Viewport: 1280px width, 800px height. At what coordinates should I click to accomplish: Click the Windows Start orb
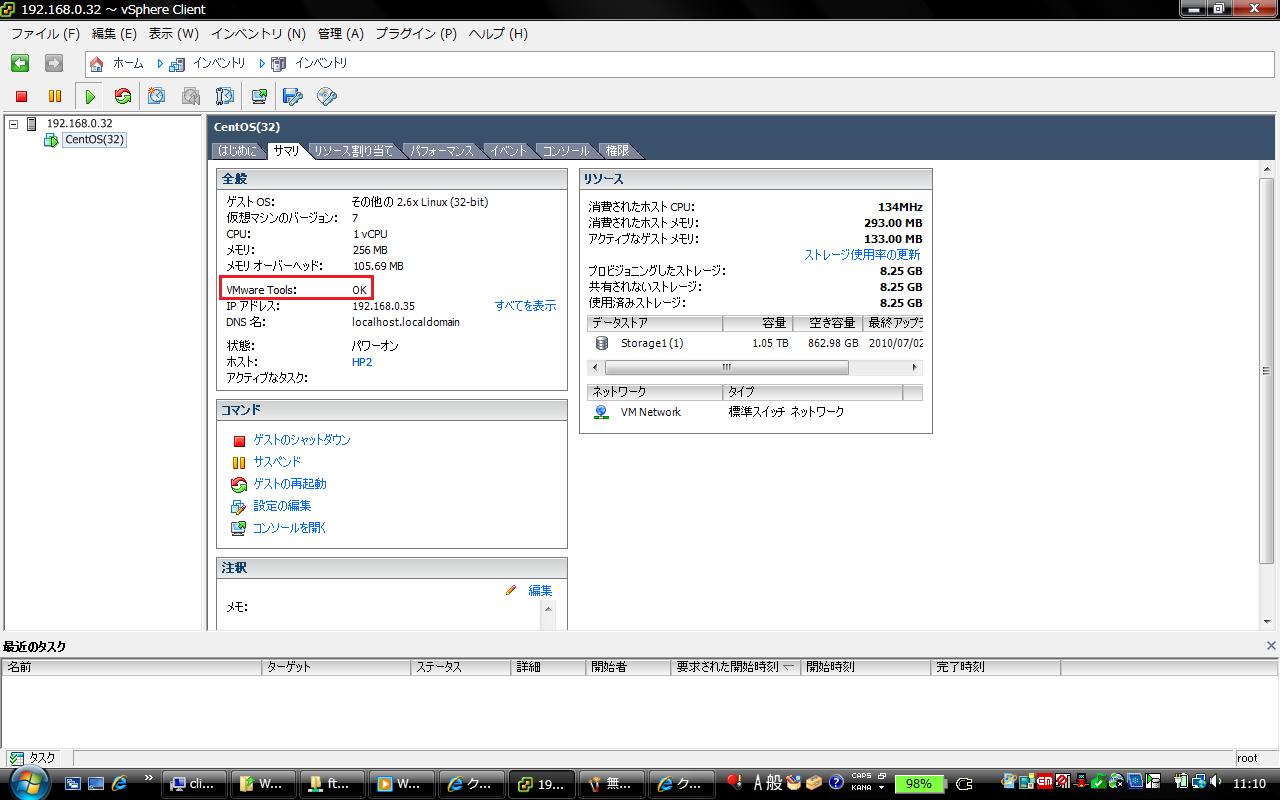coord(29,784)
